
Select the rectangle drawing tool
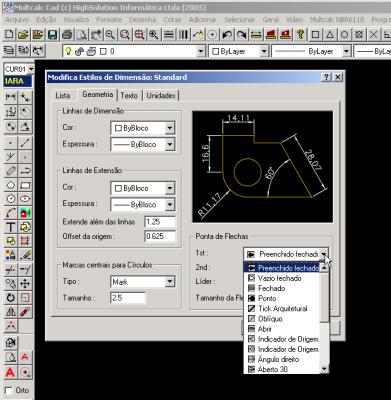[x=25, y=185]
